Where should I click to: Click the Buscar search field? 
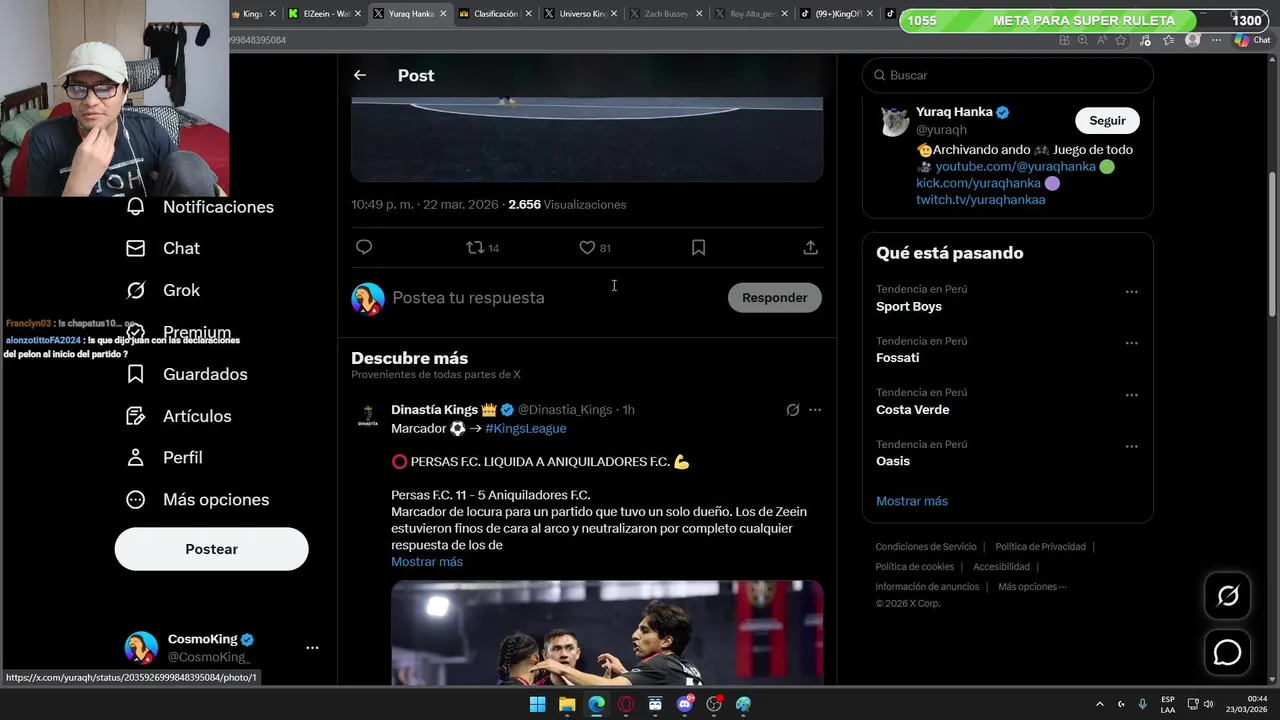click(1008, 75)
